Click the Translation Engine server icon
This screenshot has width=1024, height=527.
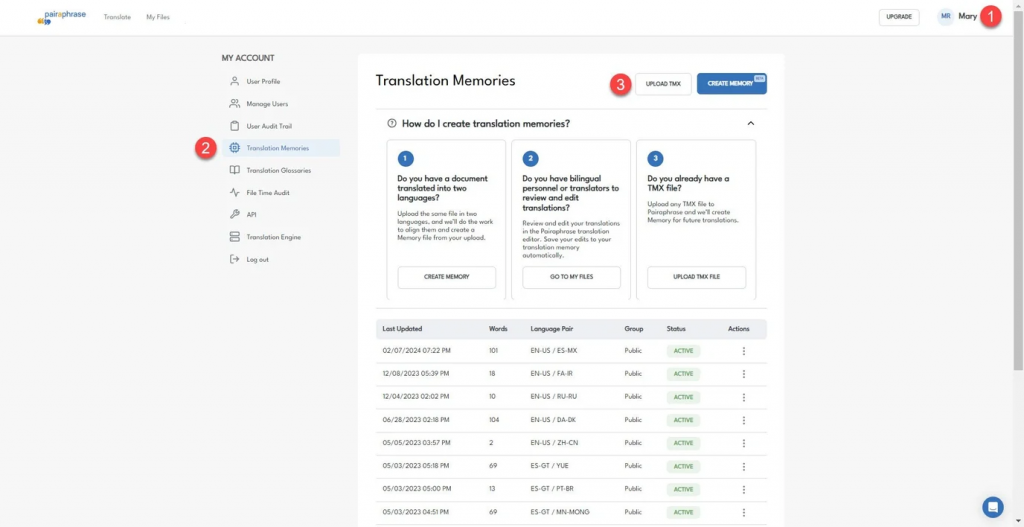coord(234,237)
